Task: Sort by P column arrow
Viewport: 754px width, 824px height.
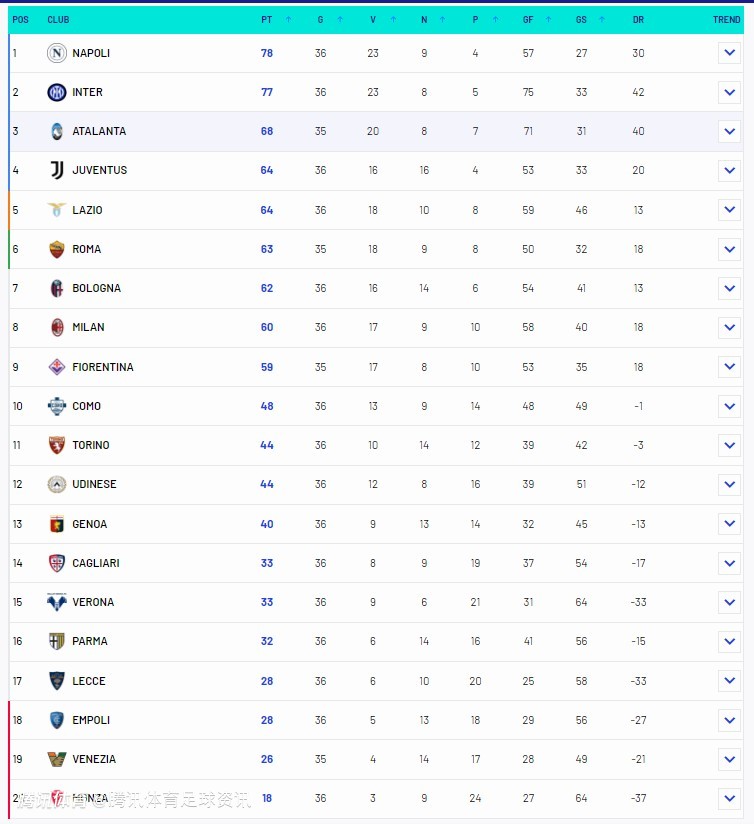Action: coord(495,19)
